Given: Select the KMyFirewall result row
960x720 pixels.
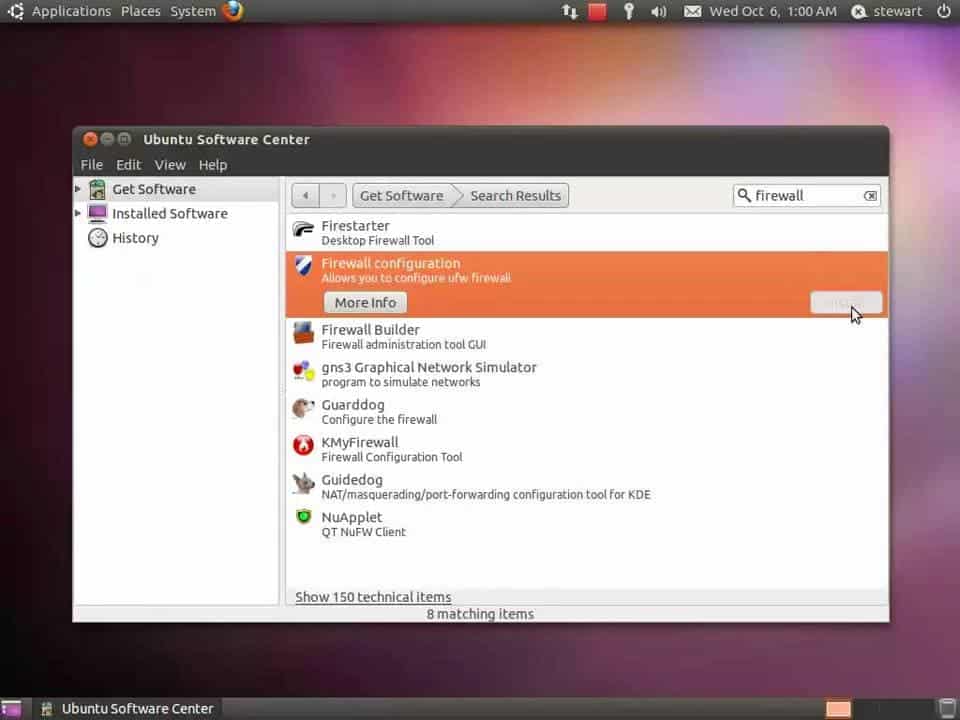Looking at the screenshot, I should click(x=587, y=449).
